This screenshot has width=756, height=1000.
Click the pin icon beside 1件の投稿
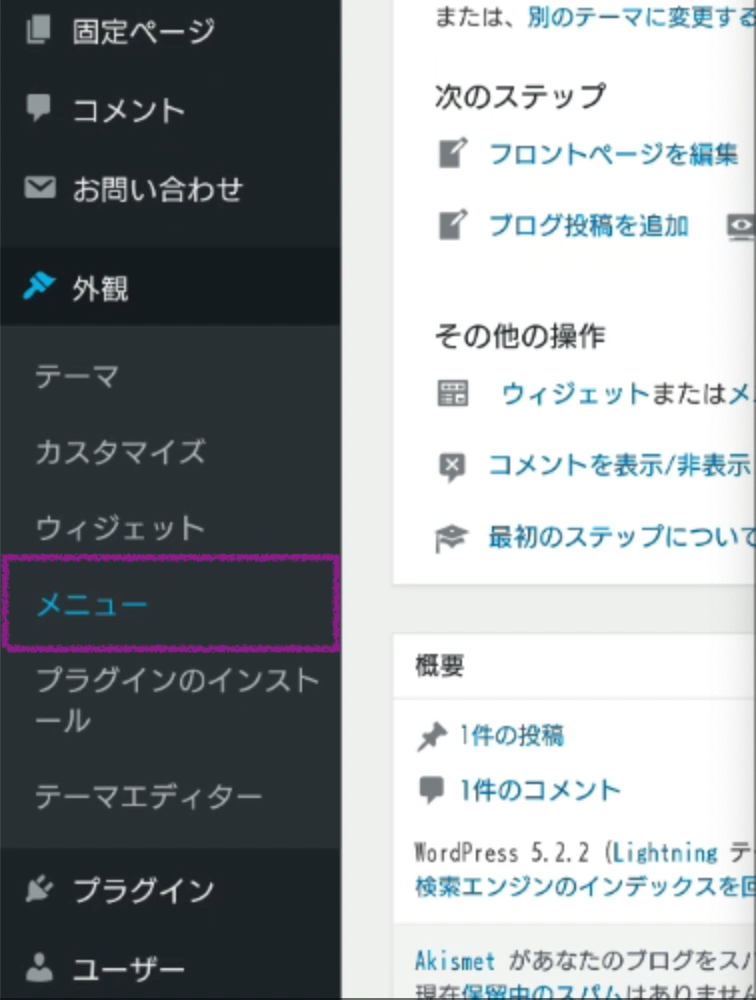pos(431,738)
